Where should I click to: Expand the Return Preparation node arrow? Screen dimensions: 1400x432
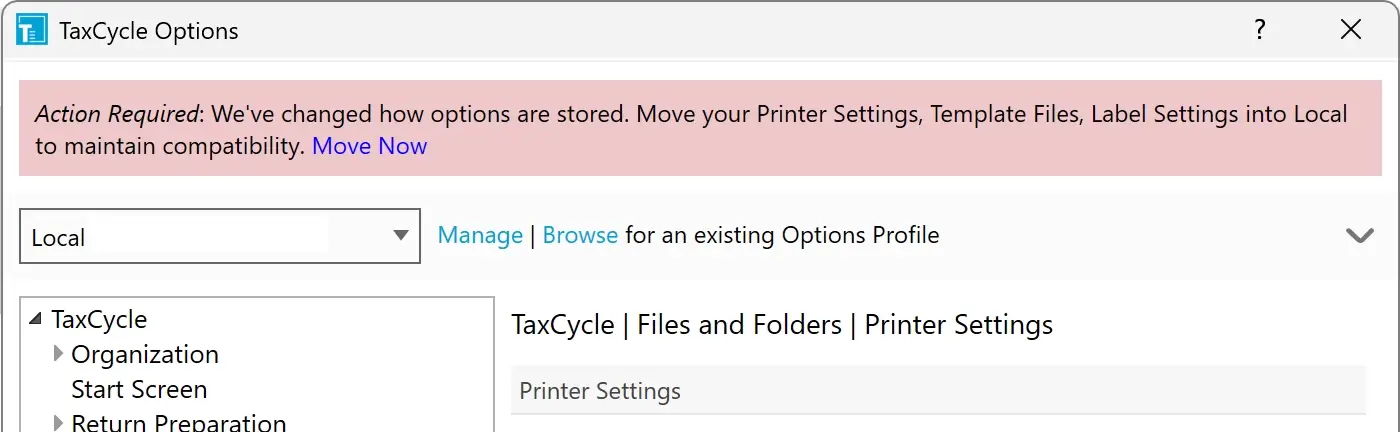coord(58,423)
